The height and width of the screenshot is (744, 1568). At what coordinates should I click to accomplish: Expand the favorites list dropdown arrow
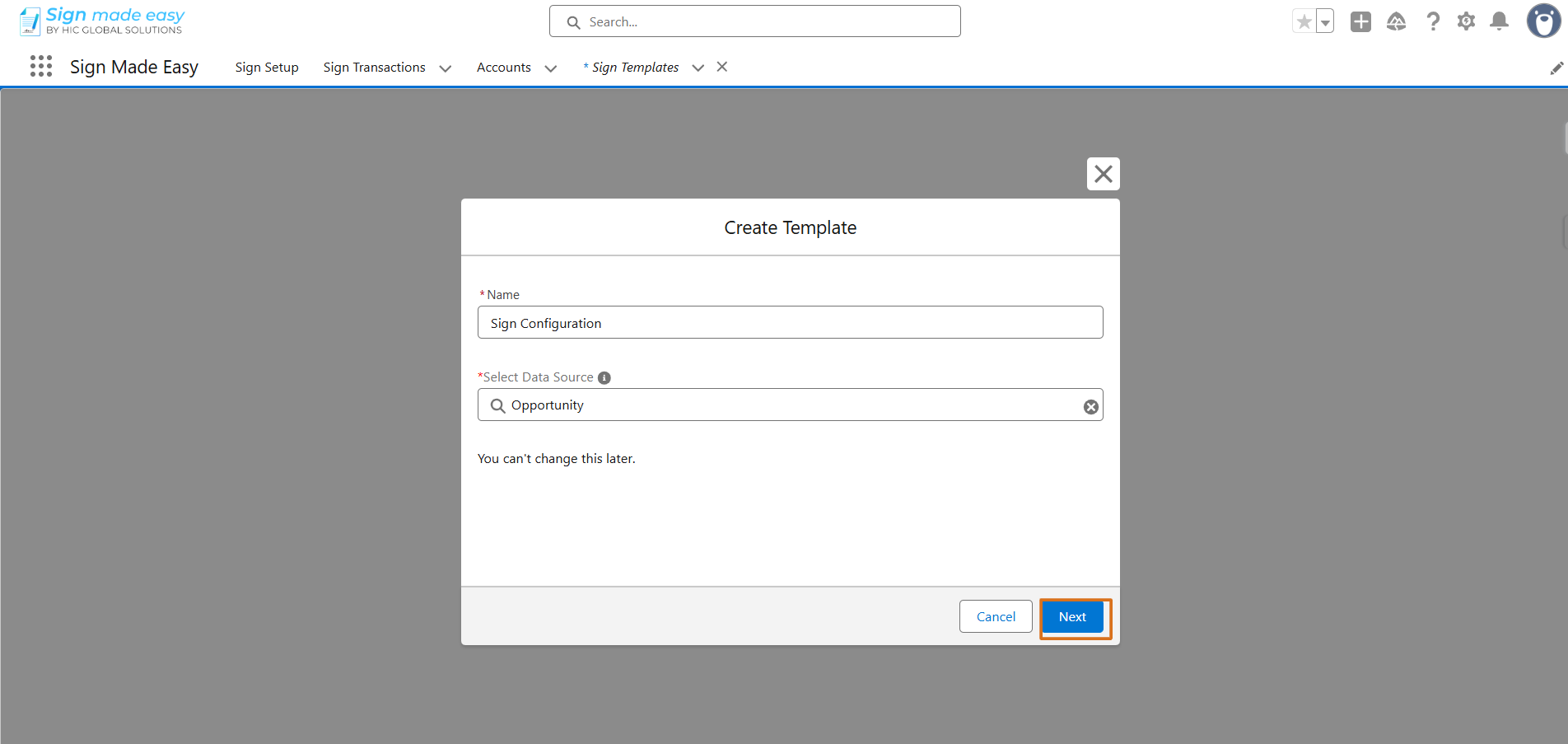click(x=1325, y=21)
